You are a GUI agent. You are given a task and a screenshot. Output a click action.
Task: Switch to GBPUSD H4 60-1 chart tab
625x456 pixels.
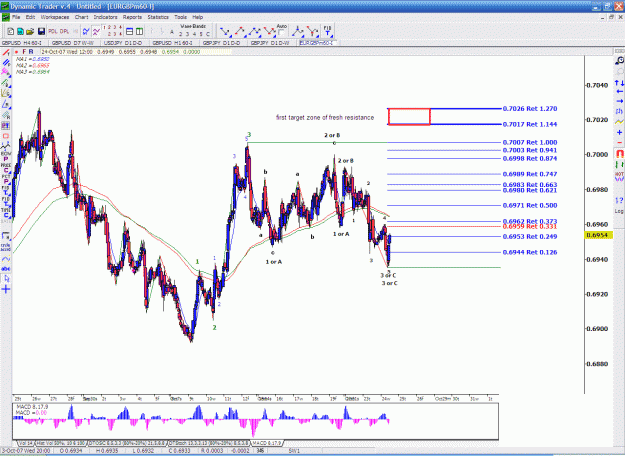click(22, 43)
